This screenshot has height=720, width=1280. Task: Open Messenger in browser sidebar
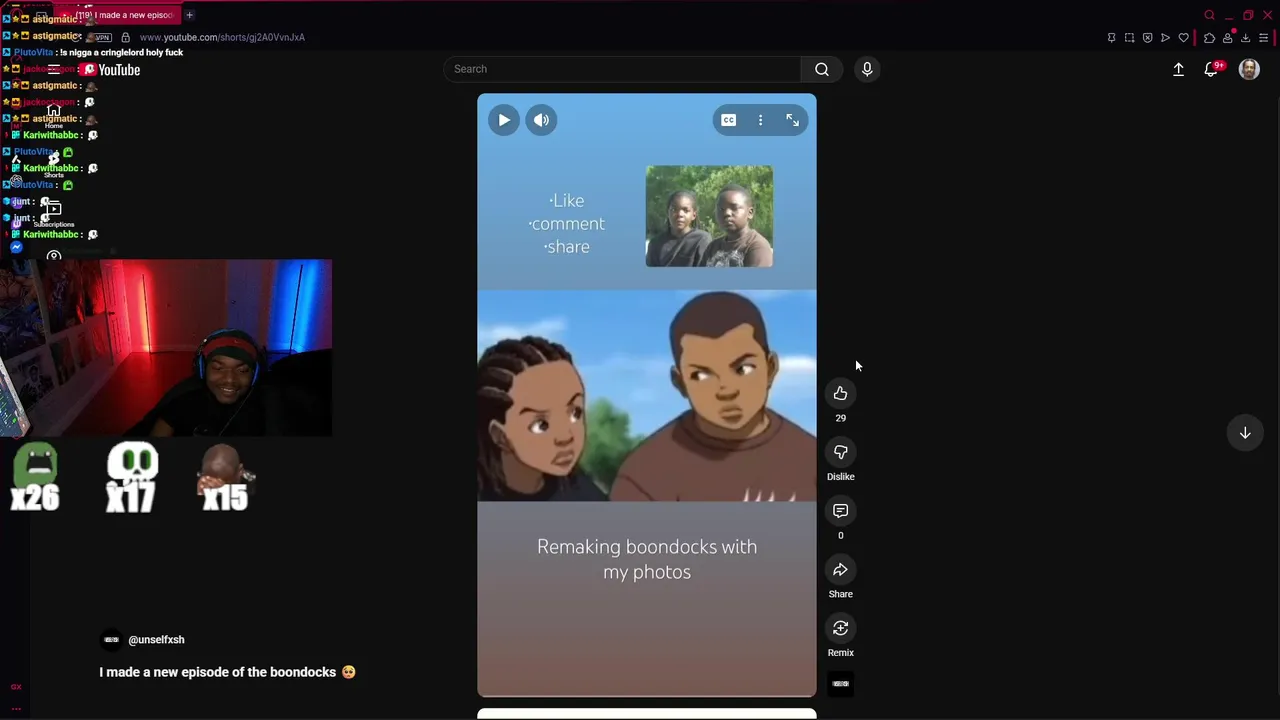coord(16,247)
